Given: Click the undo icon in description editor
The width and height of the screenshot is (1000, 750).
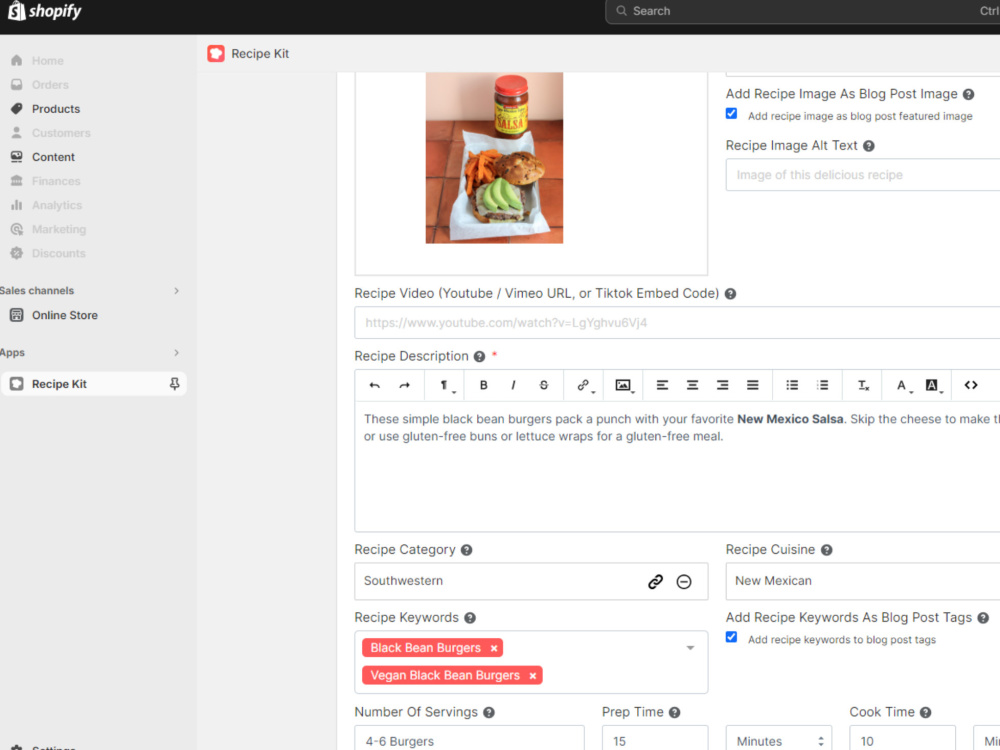Looking at the screenshot, I should [x=374, y=385].
